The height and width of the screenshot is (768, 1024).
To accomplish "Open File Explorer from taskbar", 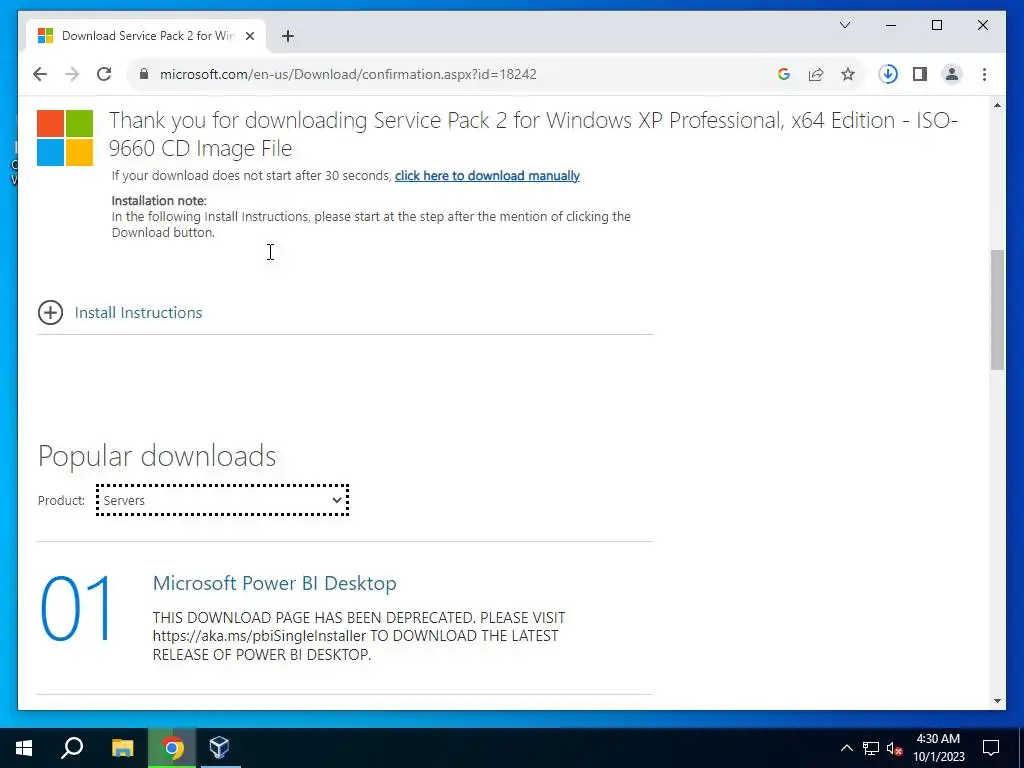I will pos(122,748).
